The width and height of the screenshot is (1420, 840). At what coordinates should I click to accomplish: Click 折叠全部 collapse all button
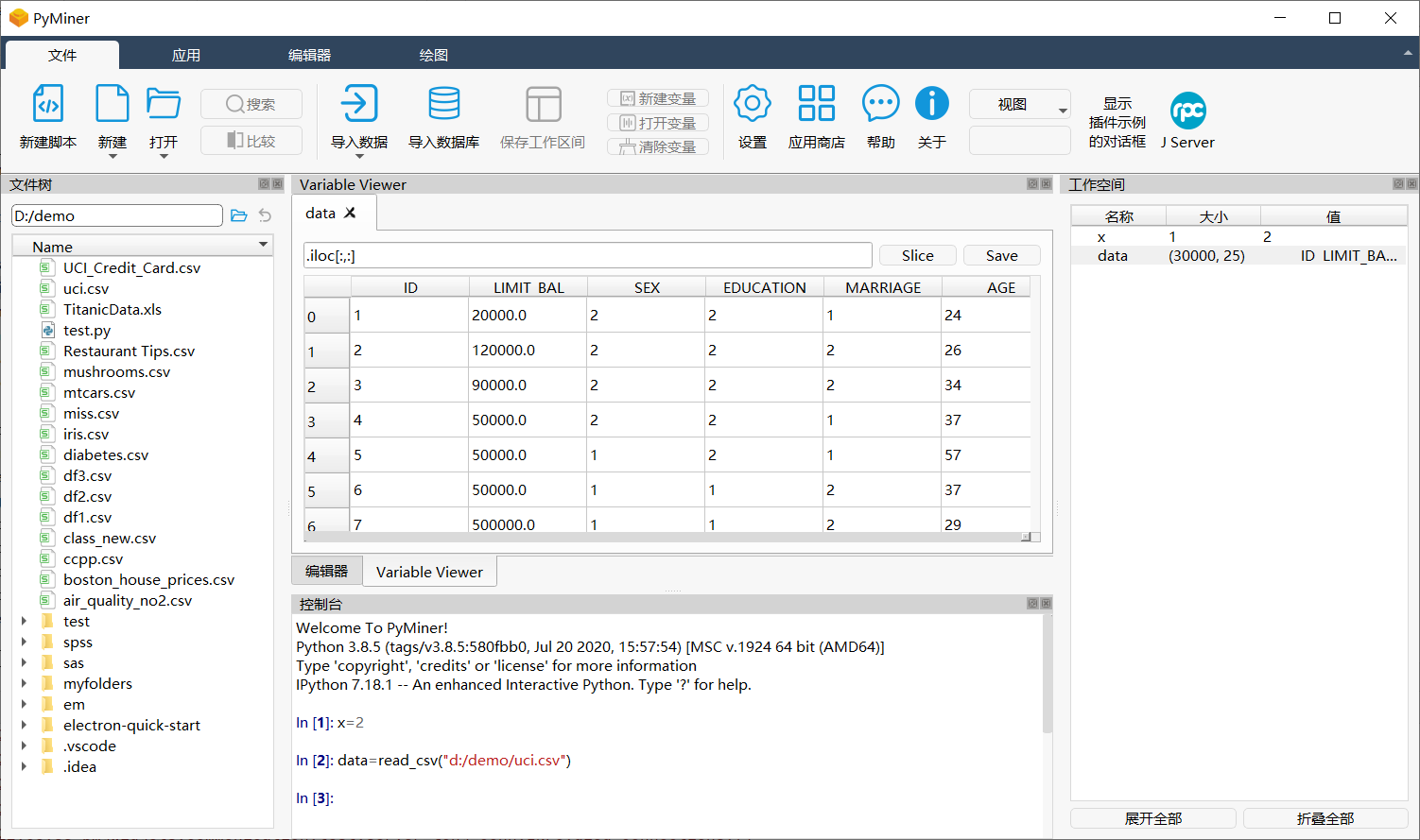[1325, 818]
